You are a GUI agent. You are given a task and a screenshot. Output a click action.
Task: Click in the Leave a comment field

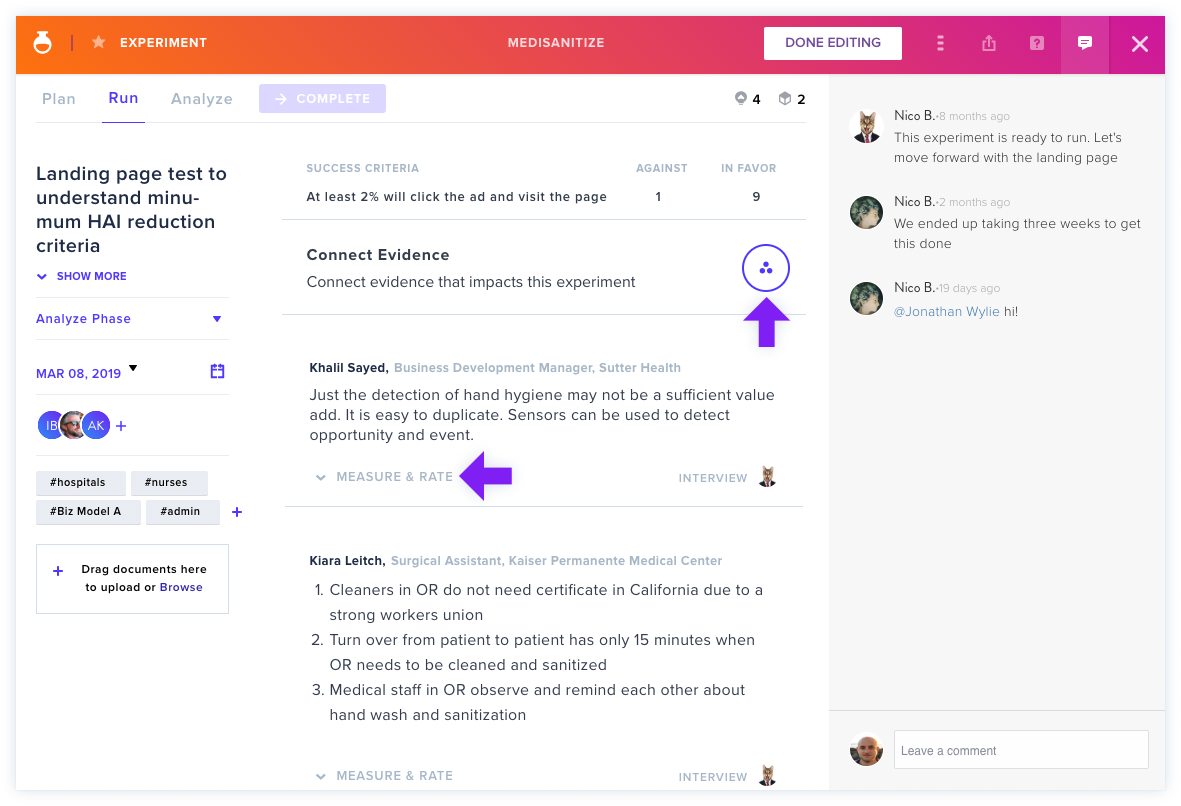(1021, 750)
